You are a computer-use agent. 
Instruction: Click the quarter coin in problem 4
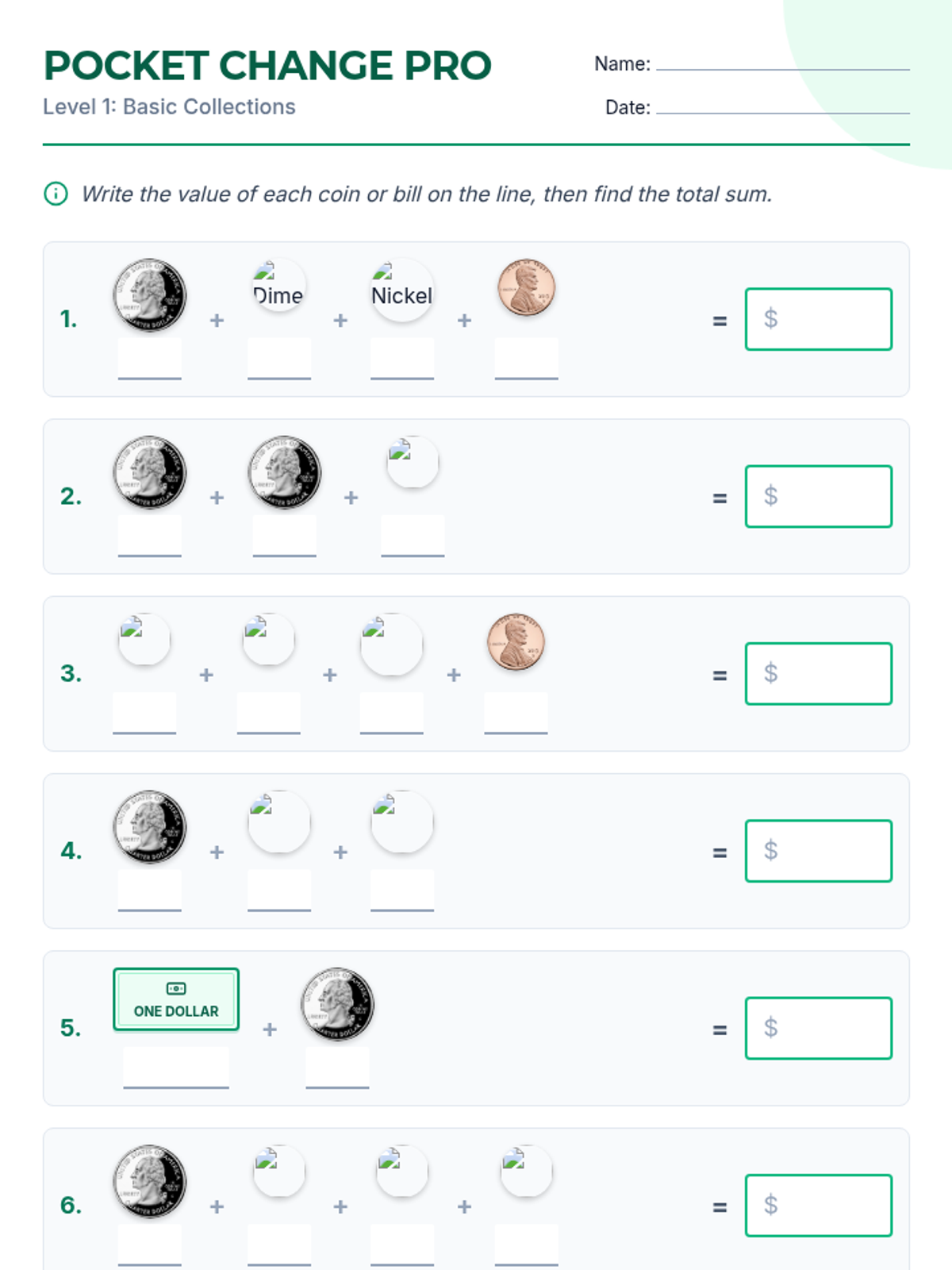[149, 827]
